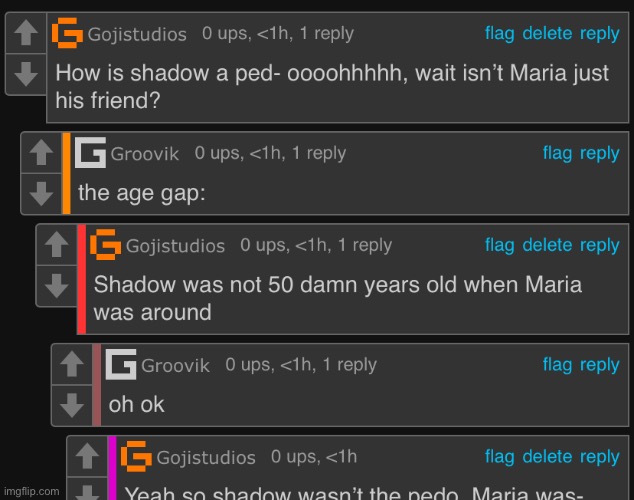Downvote the "How is shadow" comment
Screen dimensions: 634x500
[x=26, y=74]
